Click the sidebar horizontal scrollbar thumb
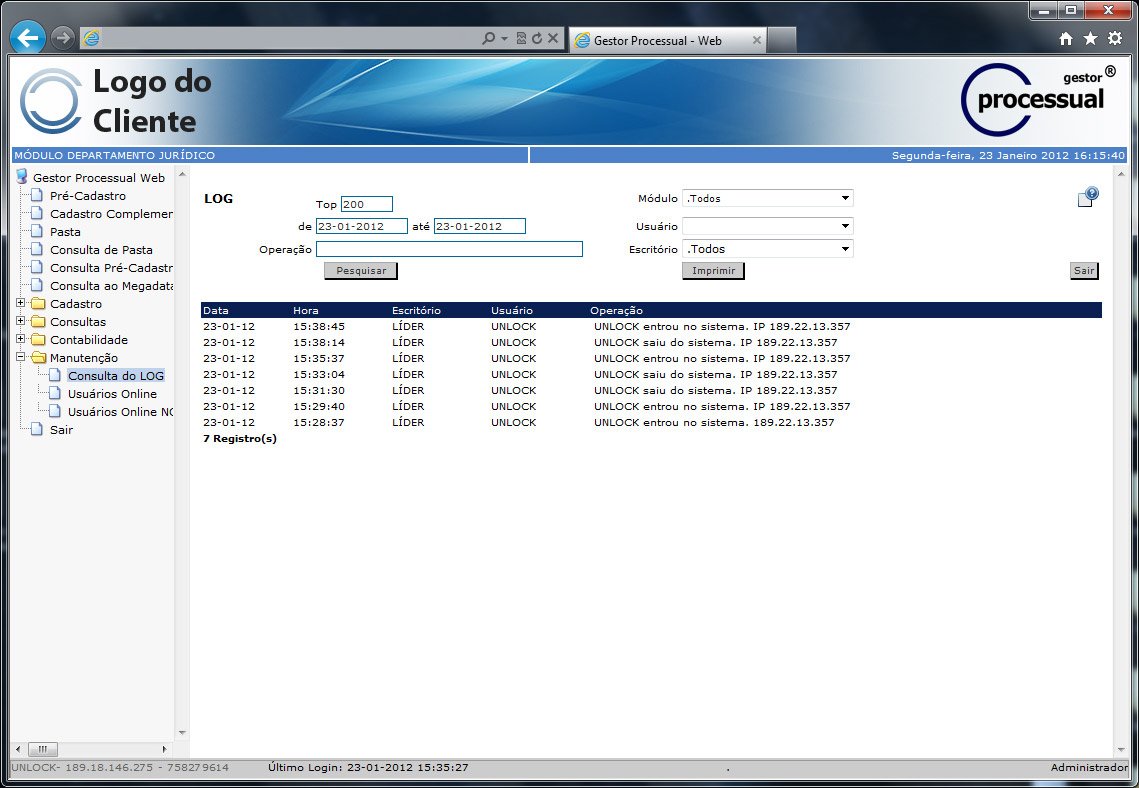The width and height of the screenshot is (1139, 788). coord(42,749)
